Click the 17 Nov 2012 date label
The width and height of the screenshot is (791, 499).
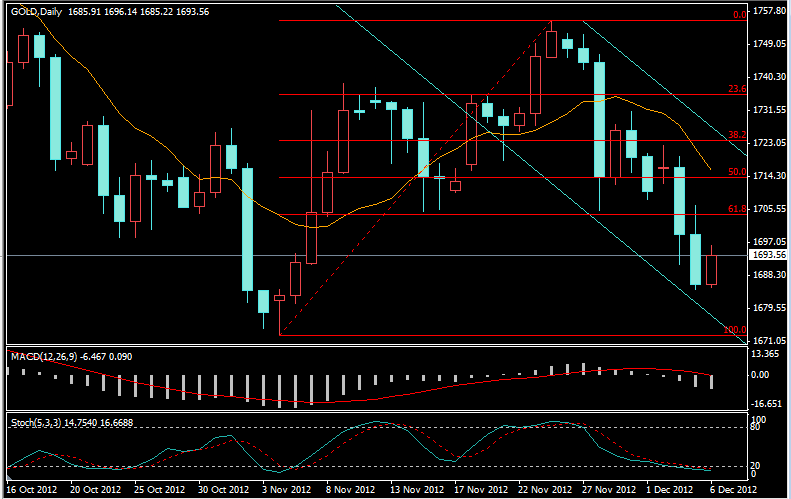tap(481, 489)
